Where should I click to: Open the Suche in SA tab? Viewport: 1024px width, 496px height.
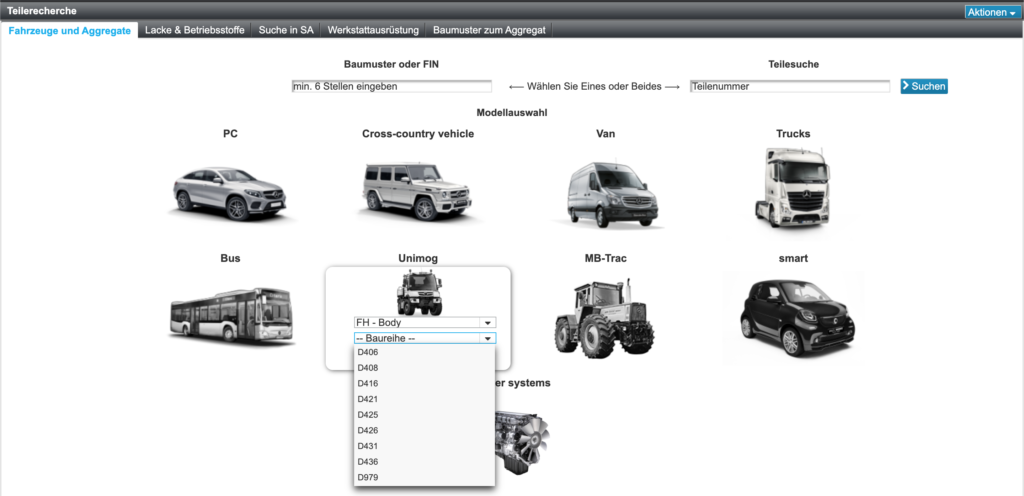pos(285,30)
